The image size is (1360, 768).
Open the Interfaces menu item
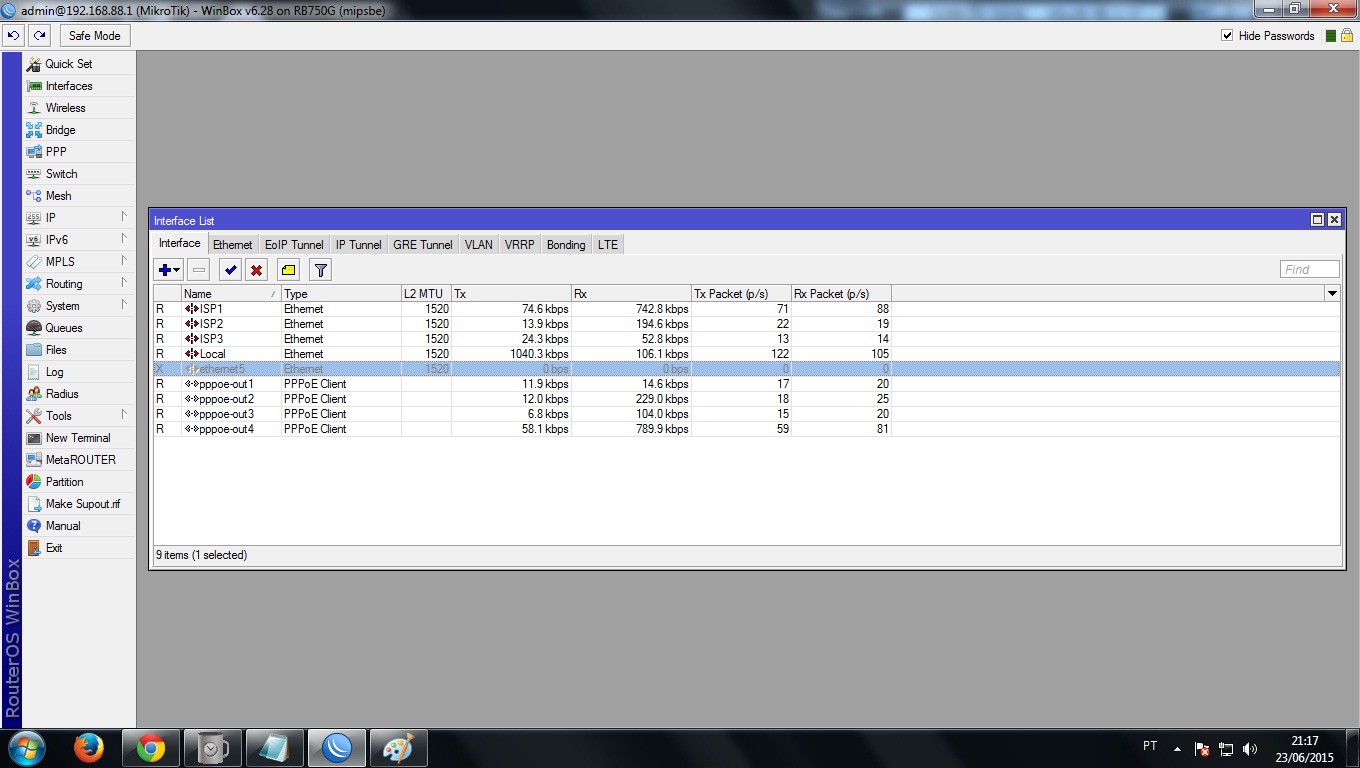tap(79, 86)
